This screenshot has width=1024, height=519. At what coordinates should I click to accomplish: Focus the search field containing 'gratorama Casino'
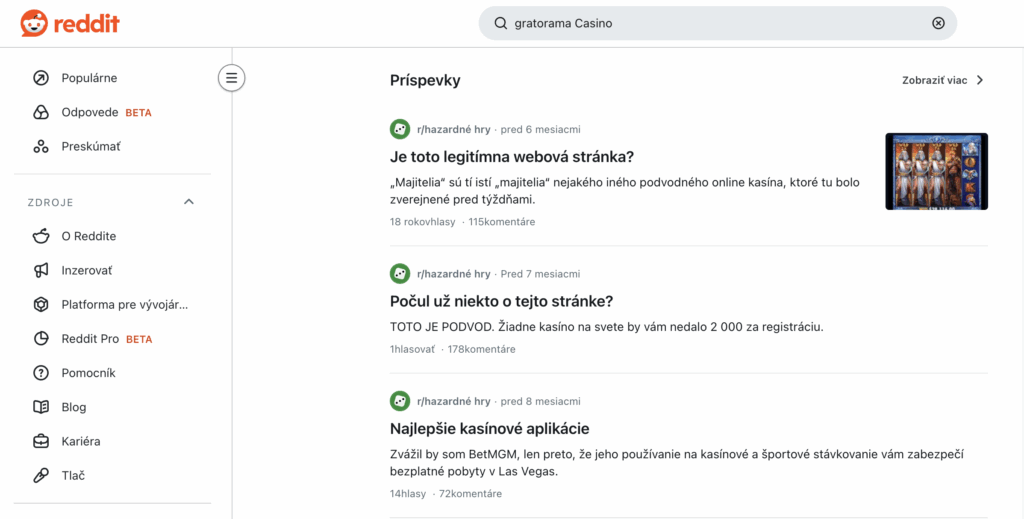(x=715, y=23)
